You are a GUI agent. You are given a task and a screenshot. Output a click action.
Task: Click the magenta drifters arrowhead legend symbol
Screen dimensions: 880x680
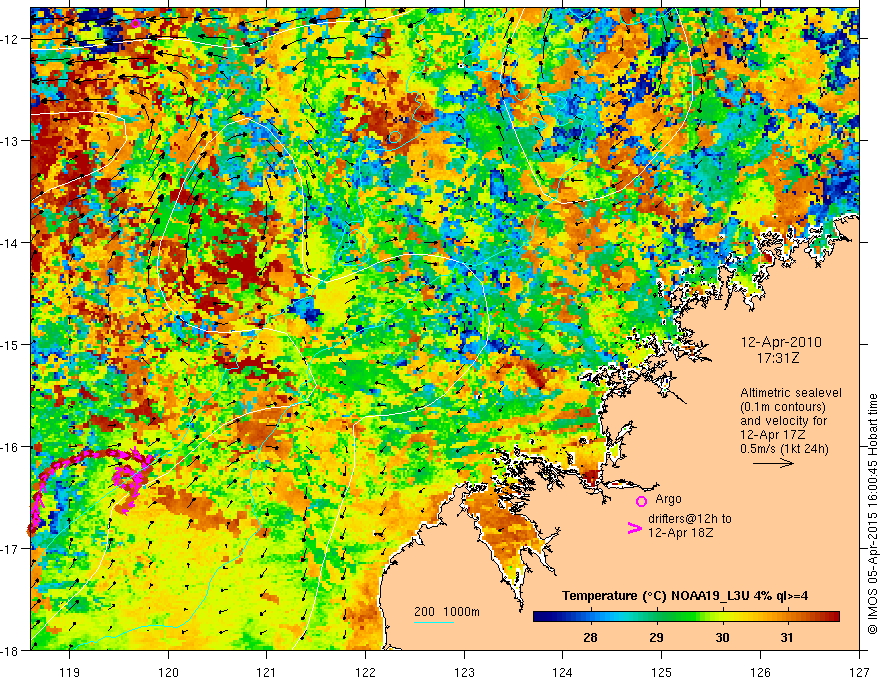pyautogui.click(x=635, y=528)
